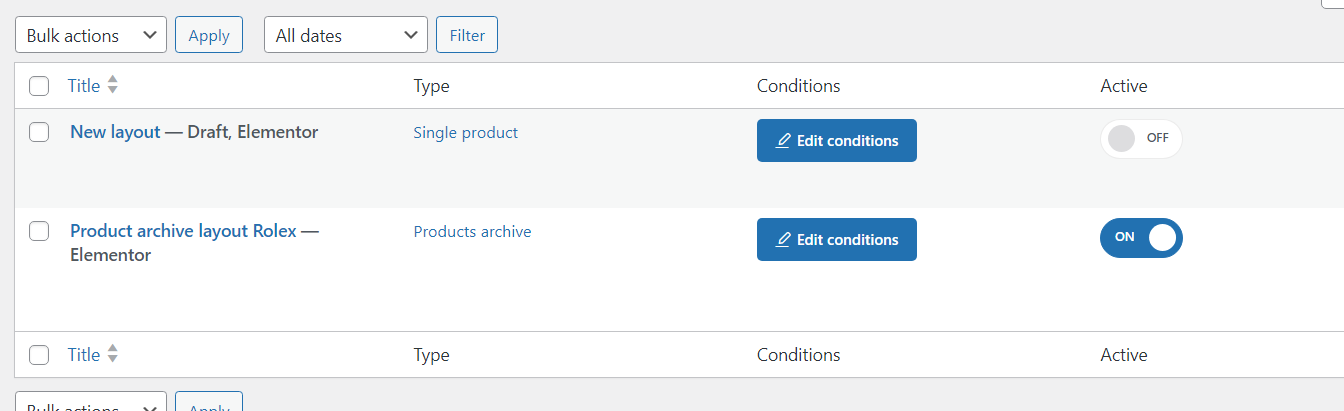Filter by Products archive type link
1344x411 pixels.
click(472, 231)
